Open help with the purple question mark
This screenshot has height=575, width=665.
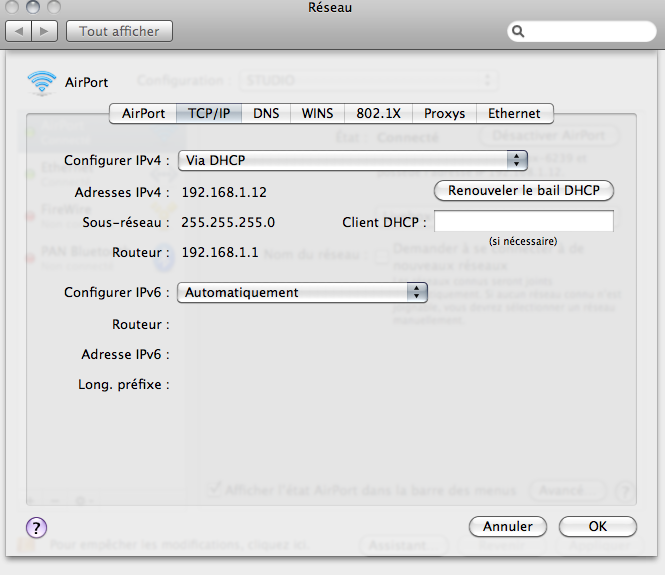37,527
